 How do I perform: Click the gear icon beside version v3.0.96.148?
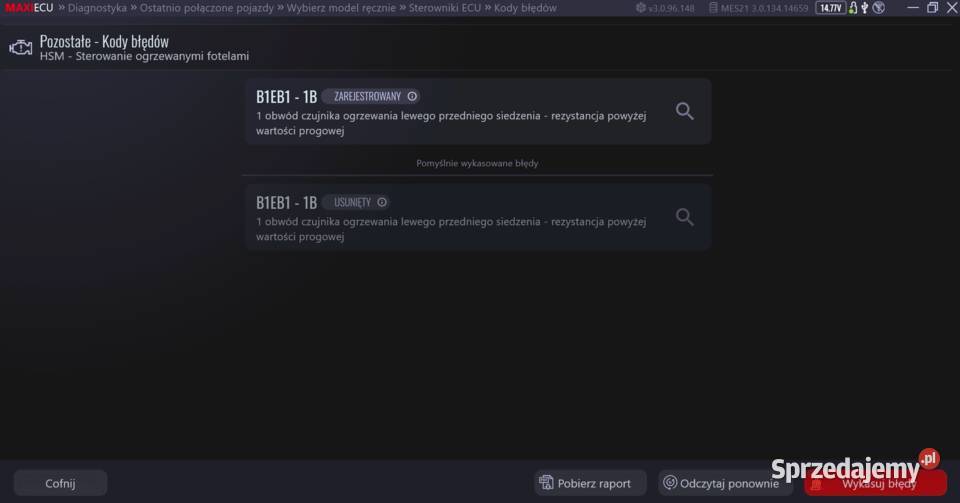(641, 8)
